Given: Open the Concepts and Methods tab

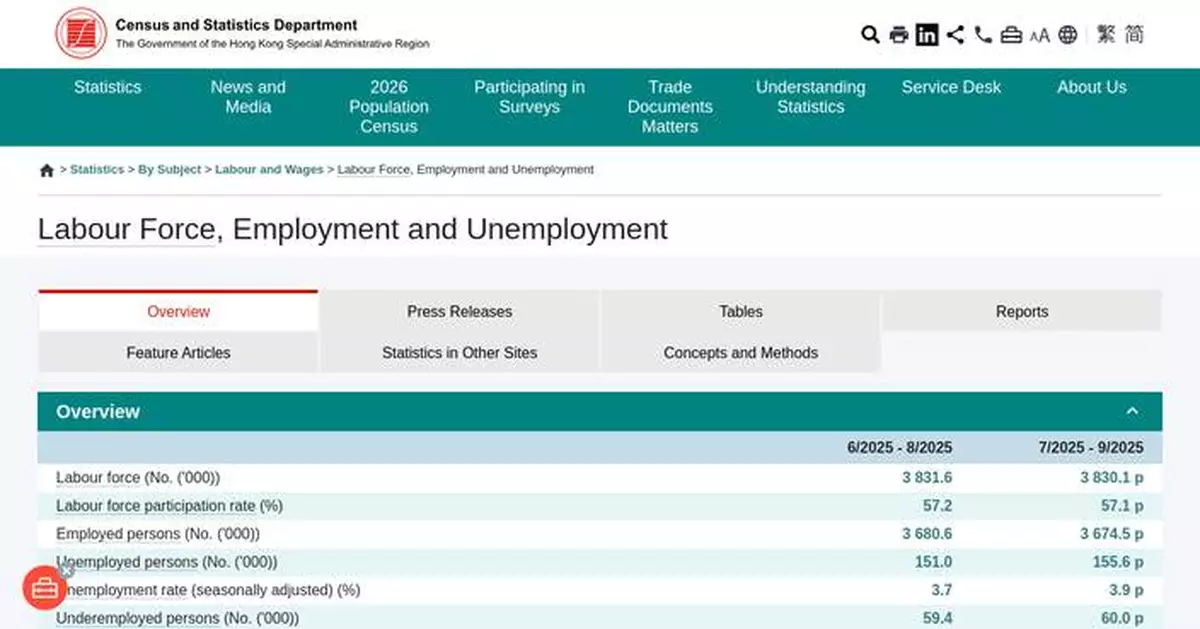Looking at the screenshot, I should point(740,352).
